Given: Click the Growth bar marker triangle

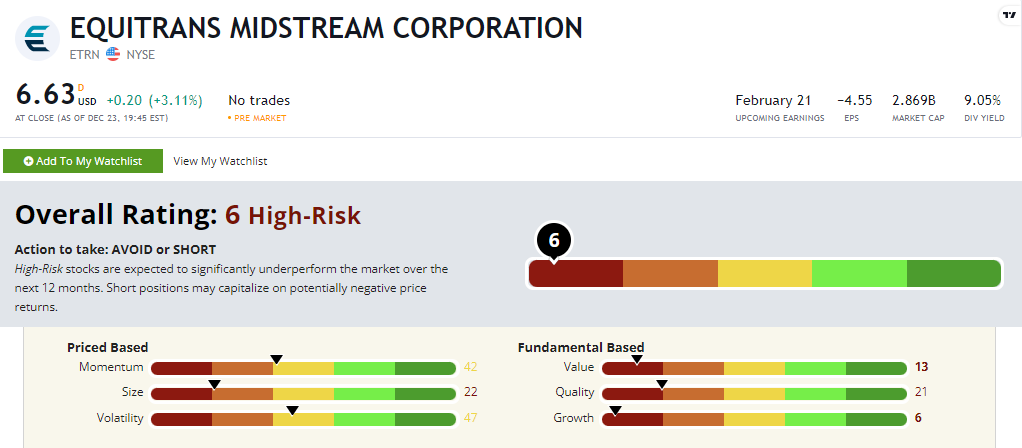Looking at the screenshot, I should click(x=615, y=410).
